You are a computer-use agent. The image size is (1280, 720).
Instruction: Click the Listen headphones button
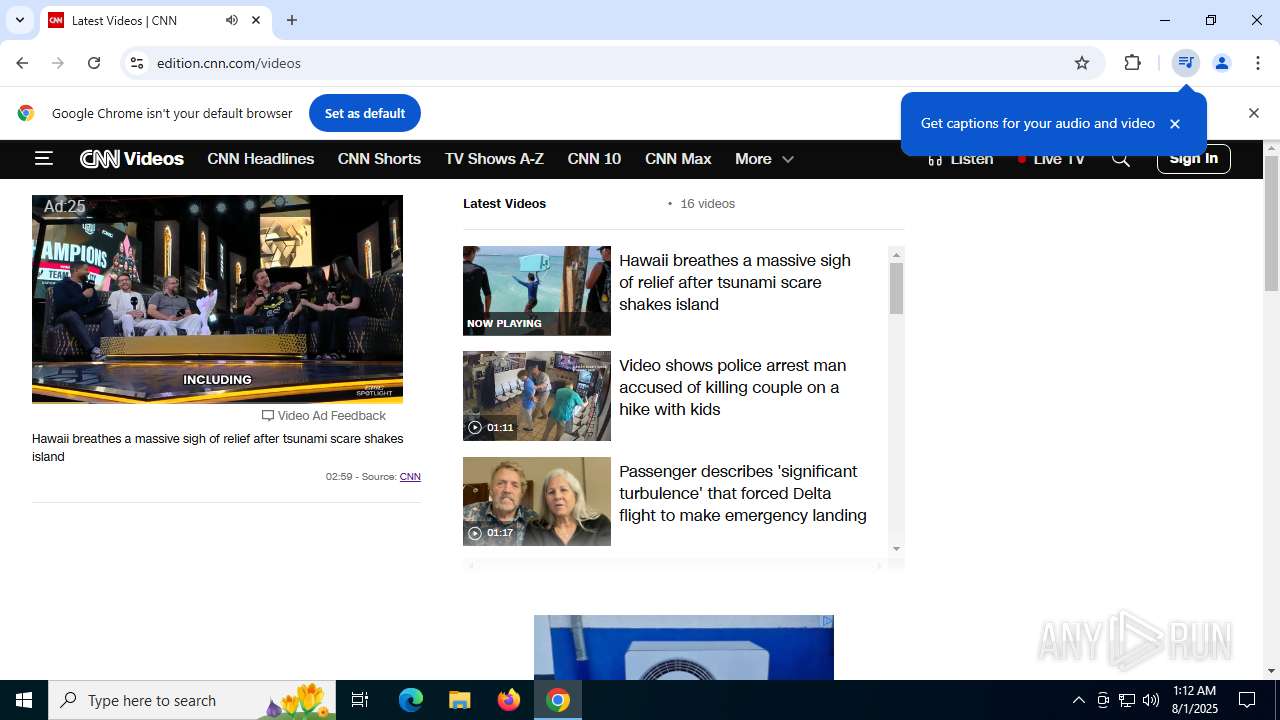(x=960, y=159)
